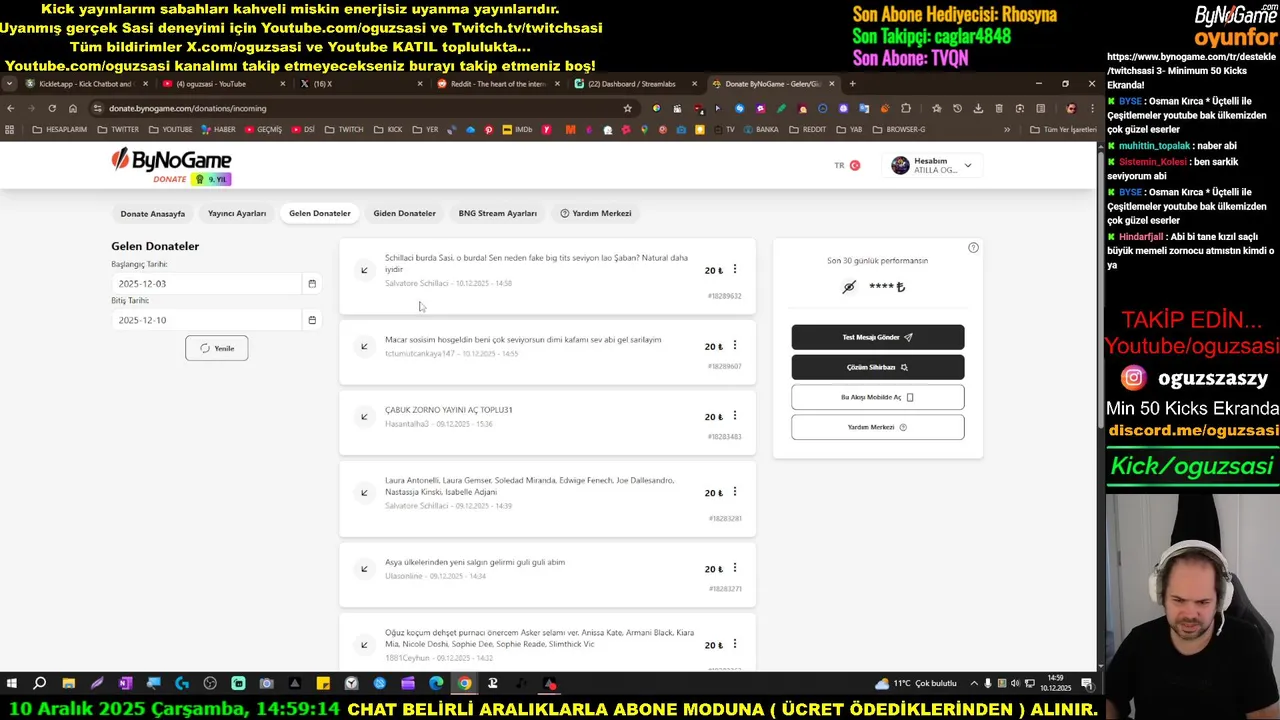Open the Yayıncı Ayarları tab
The image size is (1280, 720).
pos(237,213)
